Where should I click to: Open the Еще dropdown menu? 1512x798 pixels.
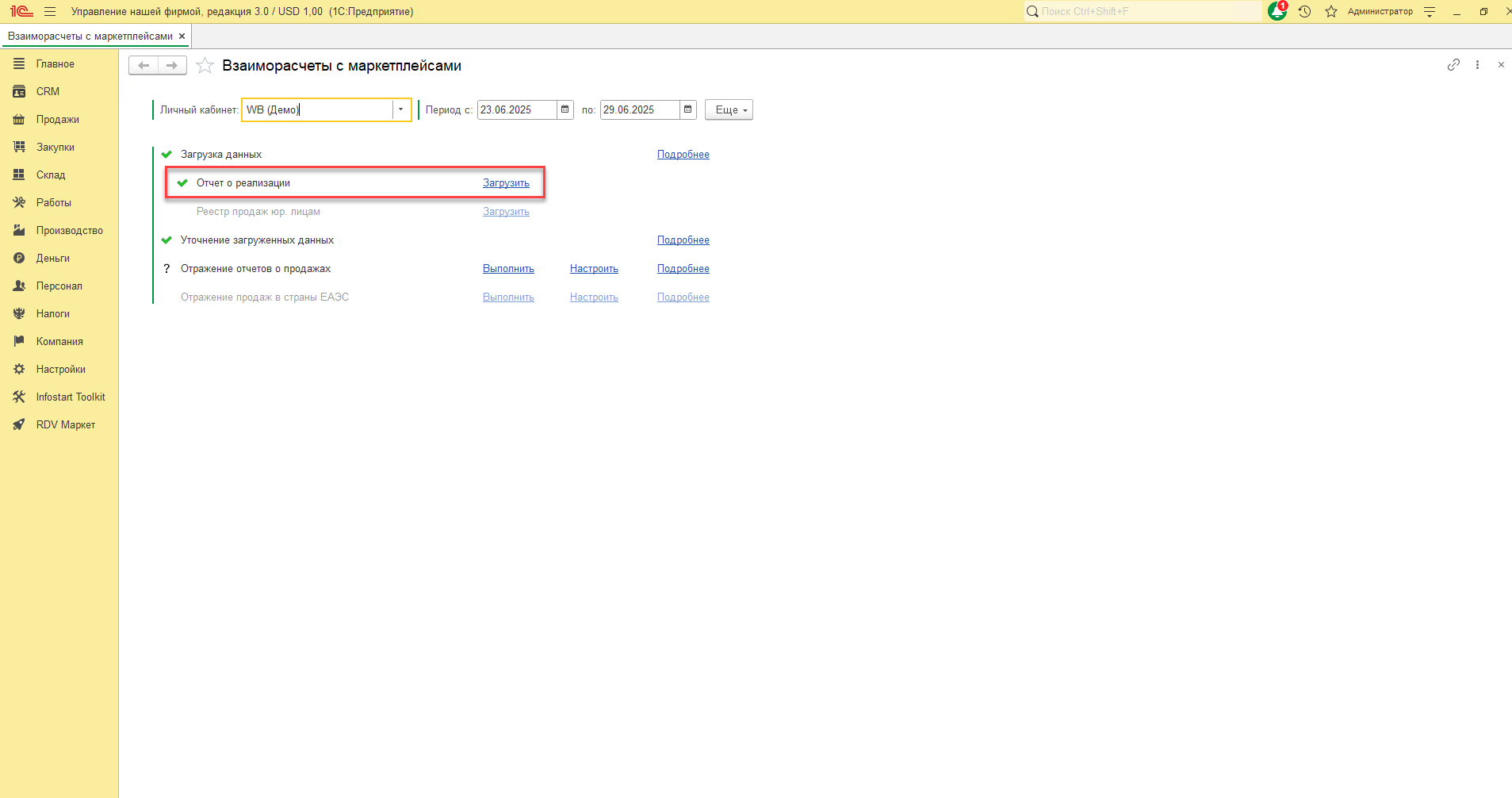(729, 109)
